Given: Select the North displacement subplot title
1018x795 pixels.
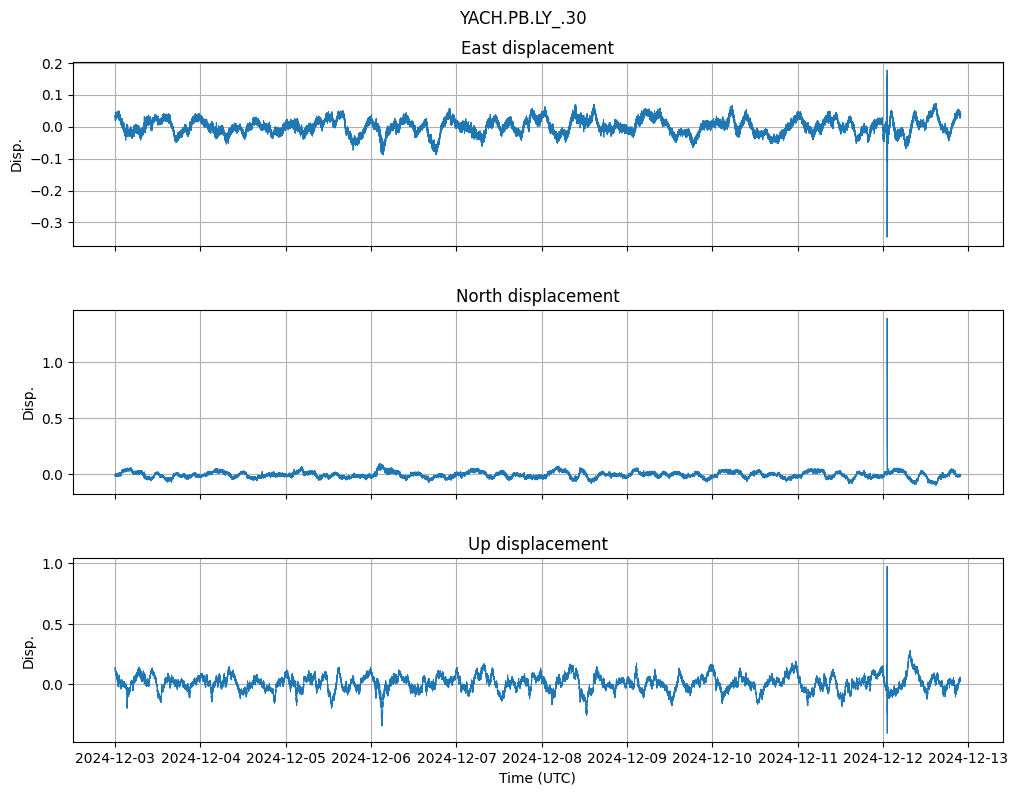Looking at the screenshot, I should click(537, 296).
